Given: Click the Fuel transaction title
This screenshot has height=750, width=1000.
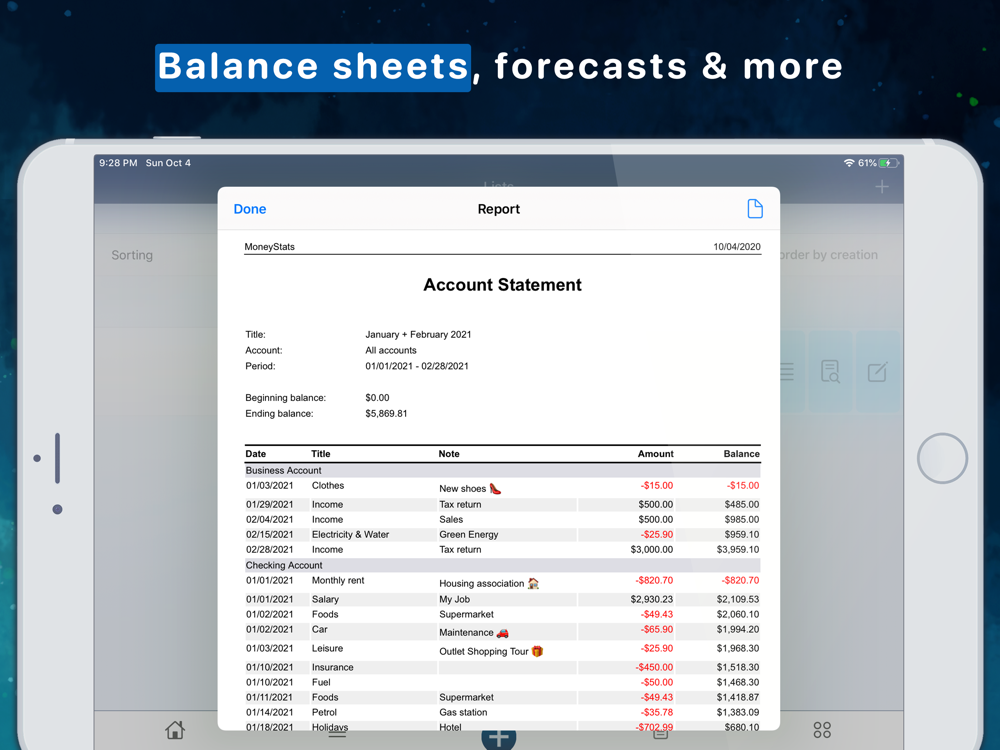Looking at the screenshot, I should (x=321, y=682).
